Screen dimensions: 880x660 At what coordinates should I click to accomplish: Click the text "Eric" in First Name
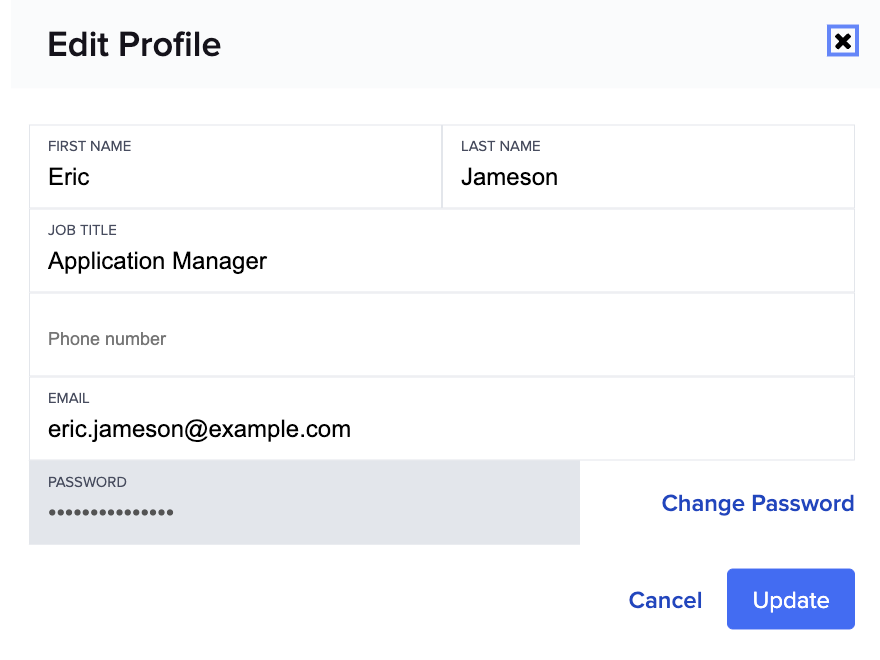[69, 177]
